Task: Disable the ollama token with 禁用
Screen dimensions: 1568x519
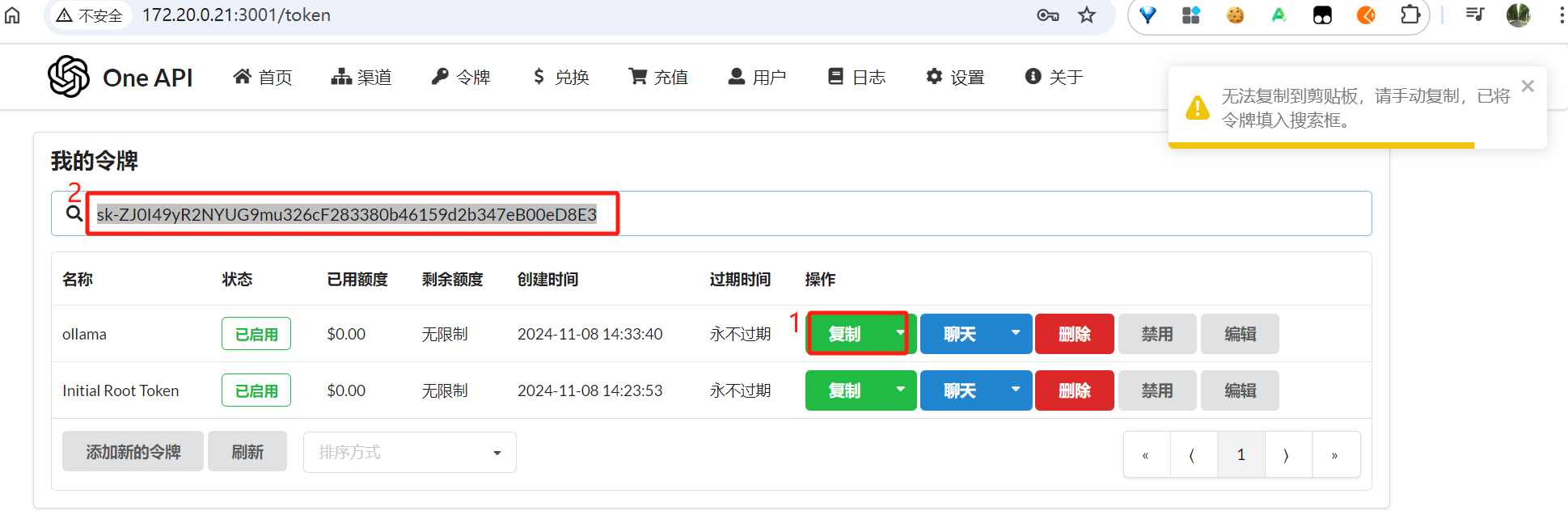Action: point(1157,334)
